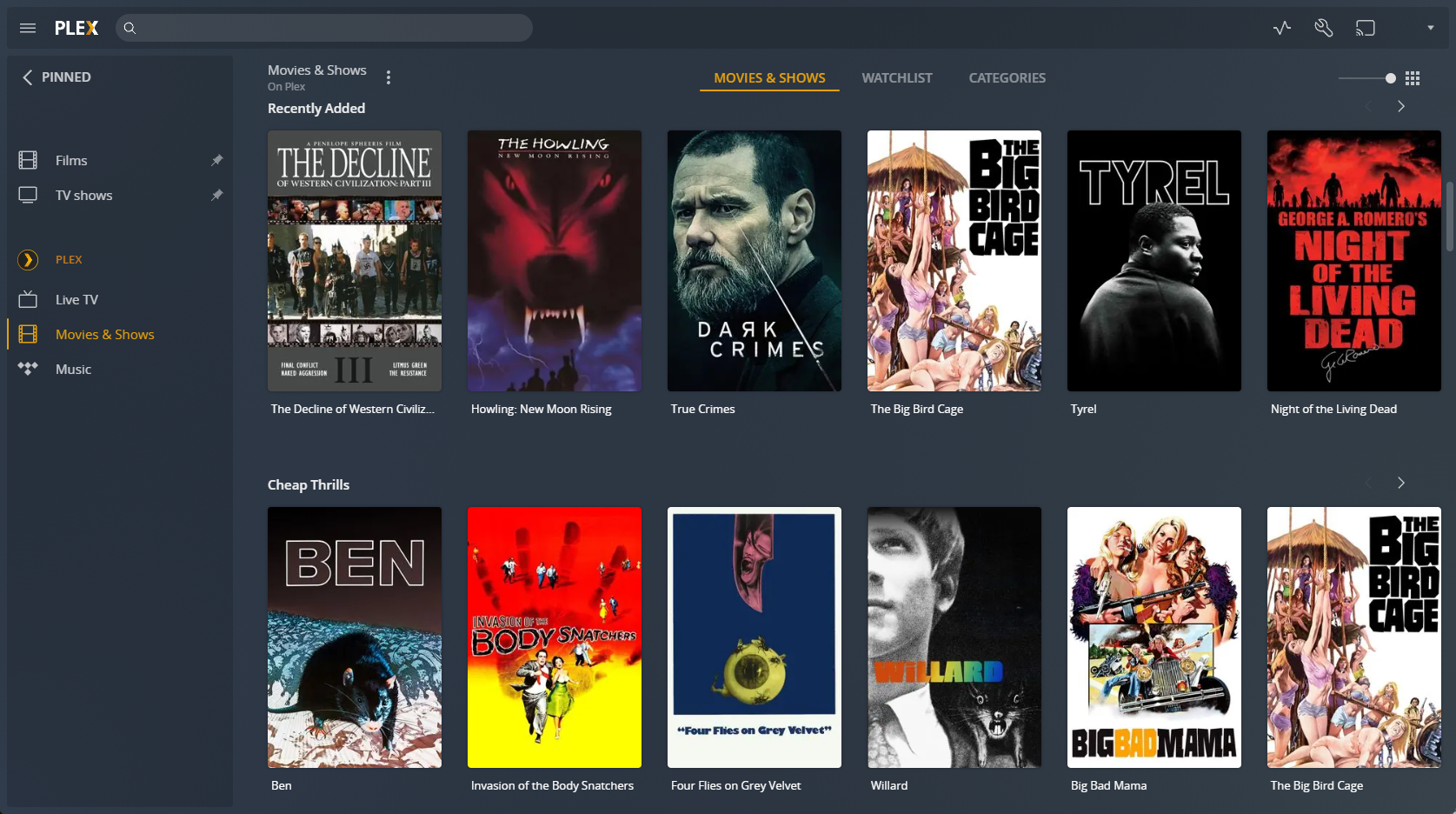Click the Ben title text
This screenshot has height=814, width=1456.
(x=281, y=785)
